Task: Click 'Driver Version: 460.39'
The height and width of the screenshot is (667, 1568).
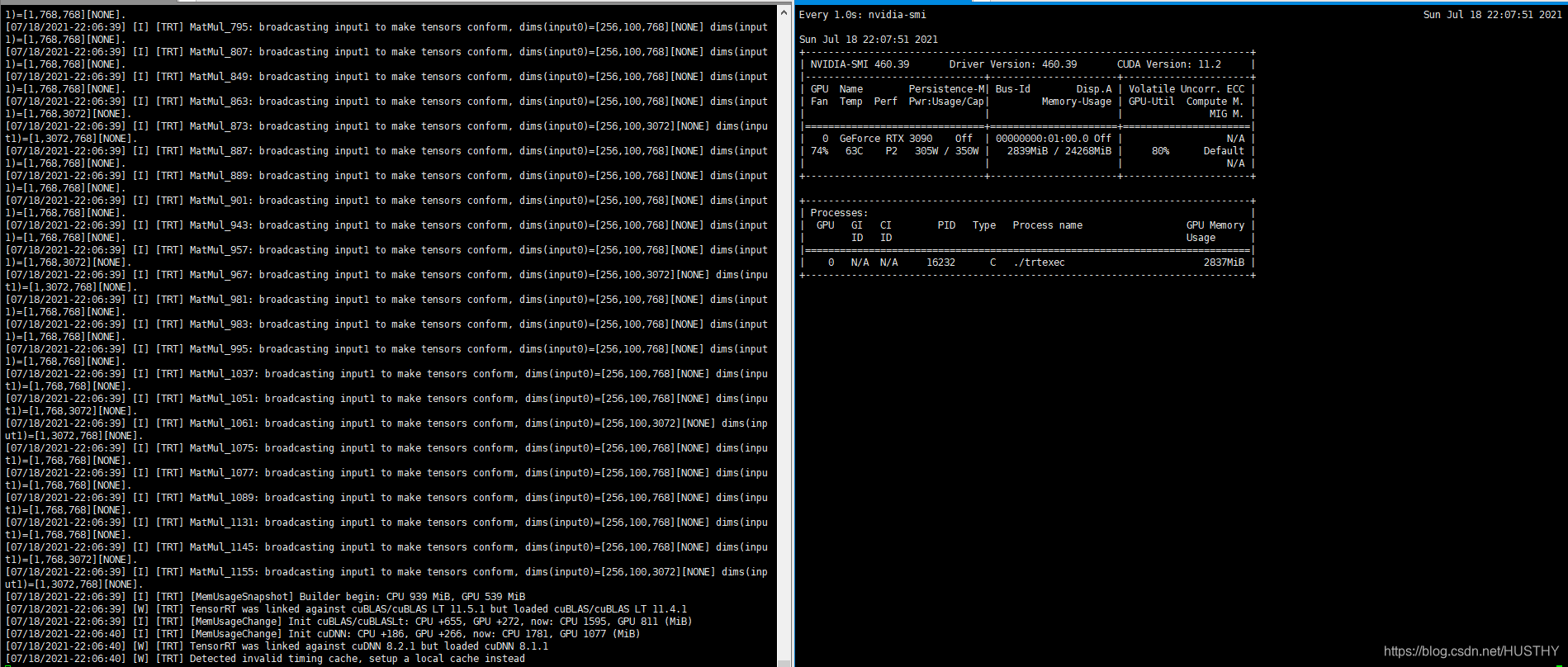Action: [1013, 64]
